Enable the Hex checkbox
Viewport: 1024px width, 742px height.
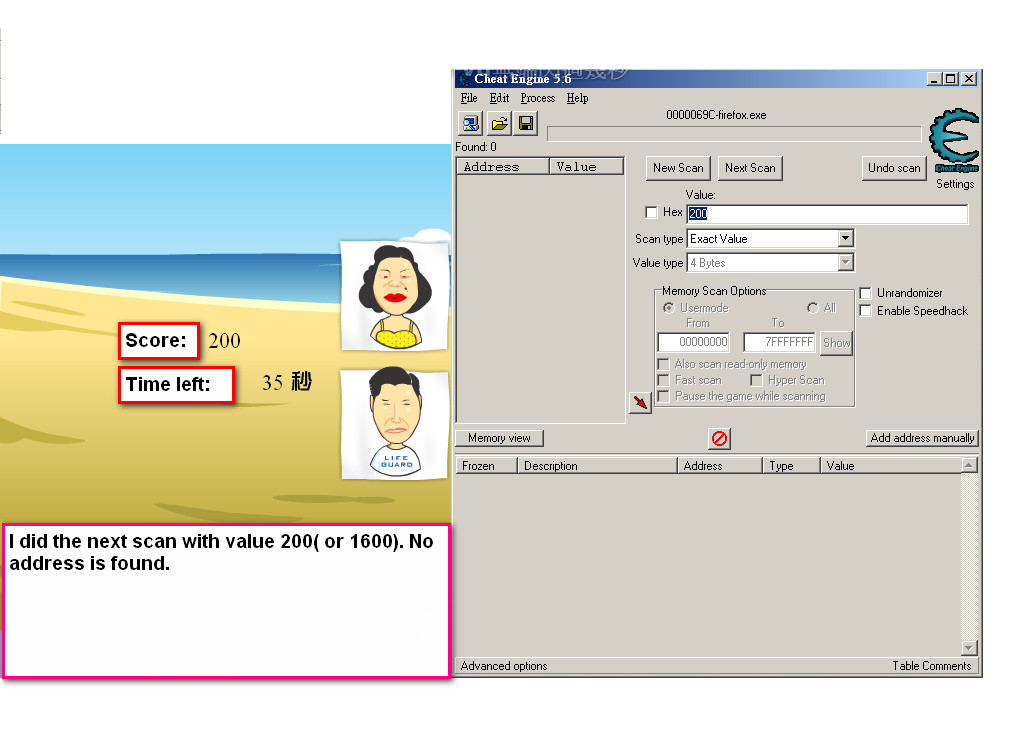[652, 213]
